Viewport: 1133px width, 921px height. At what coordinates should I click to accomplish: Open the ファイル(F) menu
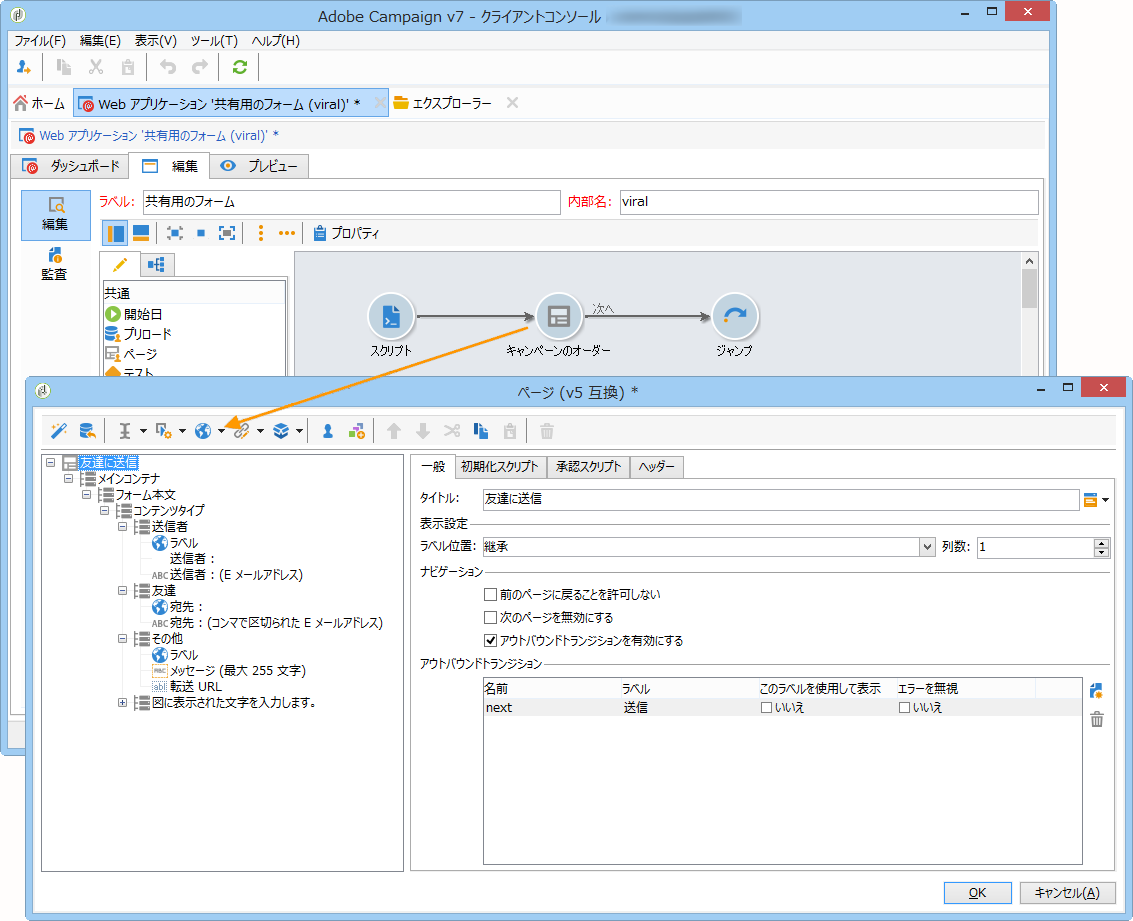40,40
